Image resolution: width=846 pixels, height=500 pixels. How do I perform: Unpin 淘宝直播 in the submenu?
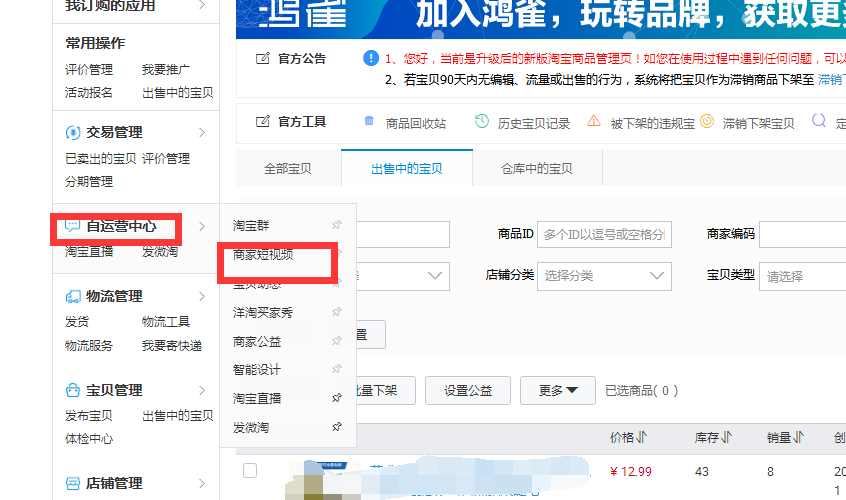coord(337,398)
